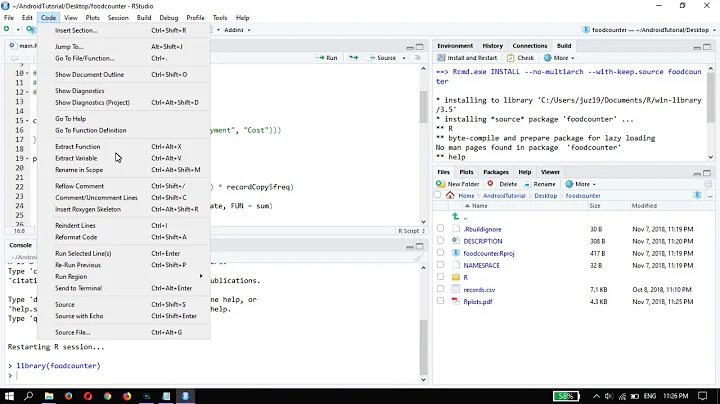Open the Source button dropdown arrow
The height and width of the screenshot is (404, 720).
404,58
